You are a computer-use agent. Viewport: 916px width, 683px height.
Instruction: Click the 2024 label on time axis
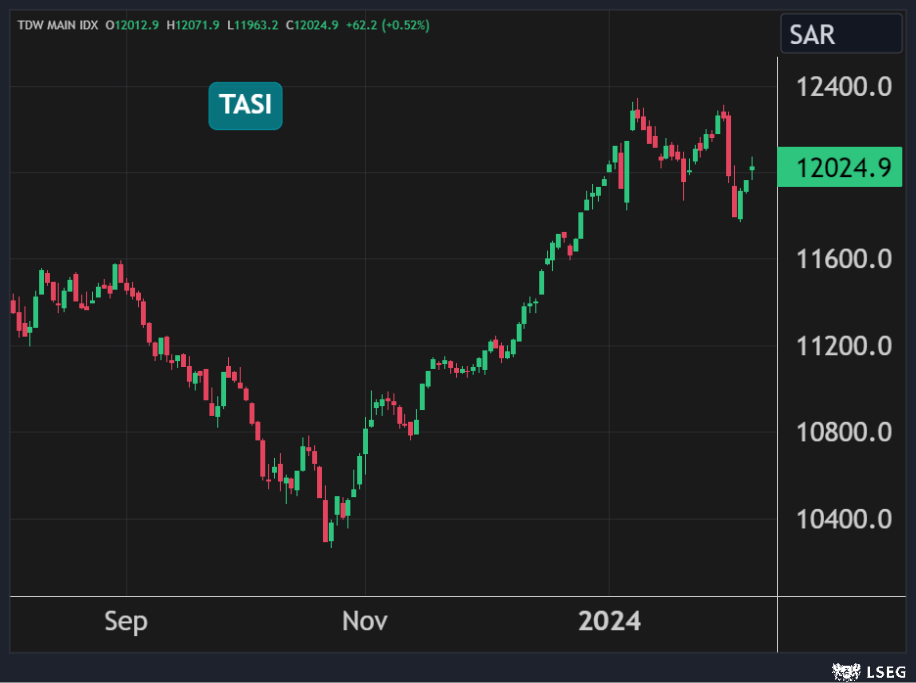click(x=610, y=621)
